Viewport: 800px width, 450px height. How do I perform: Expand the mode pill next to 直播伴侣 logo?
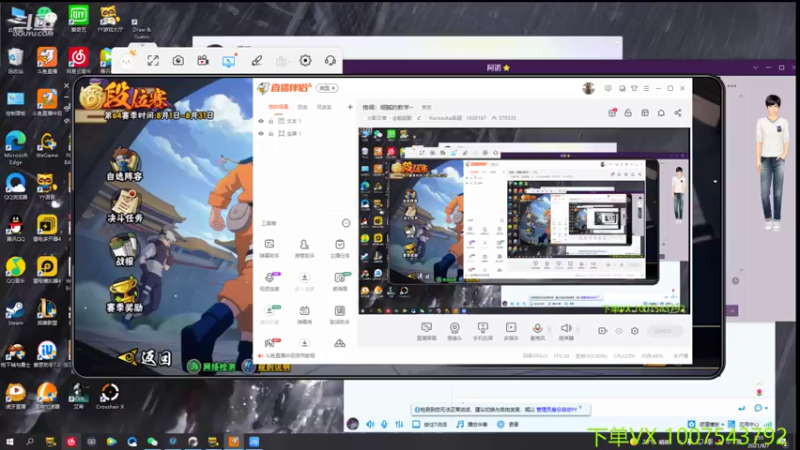click(327, 88)
